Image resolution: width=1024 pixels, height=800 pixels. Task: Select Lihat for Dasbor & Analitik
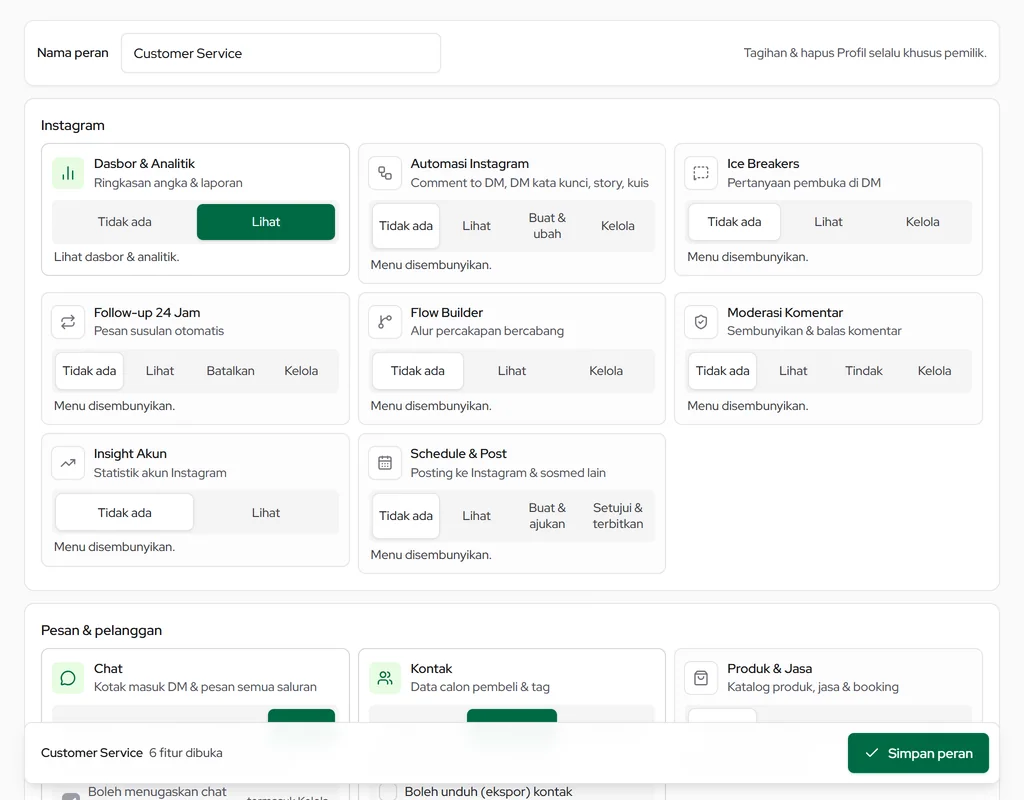click(266, 222)
